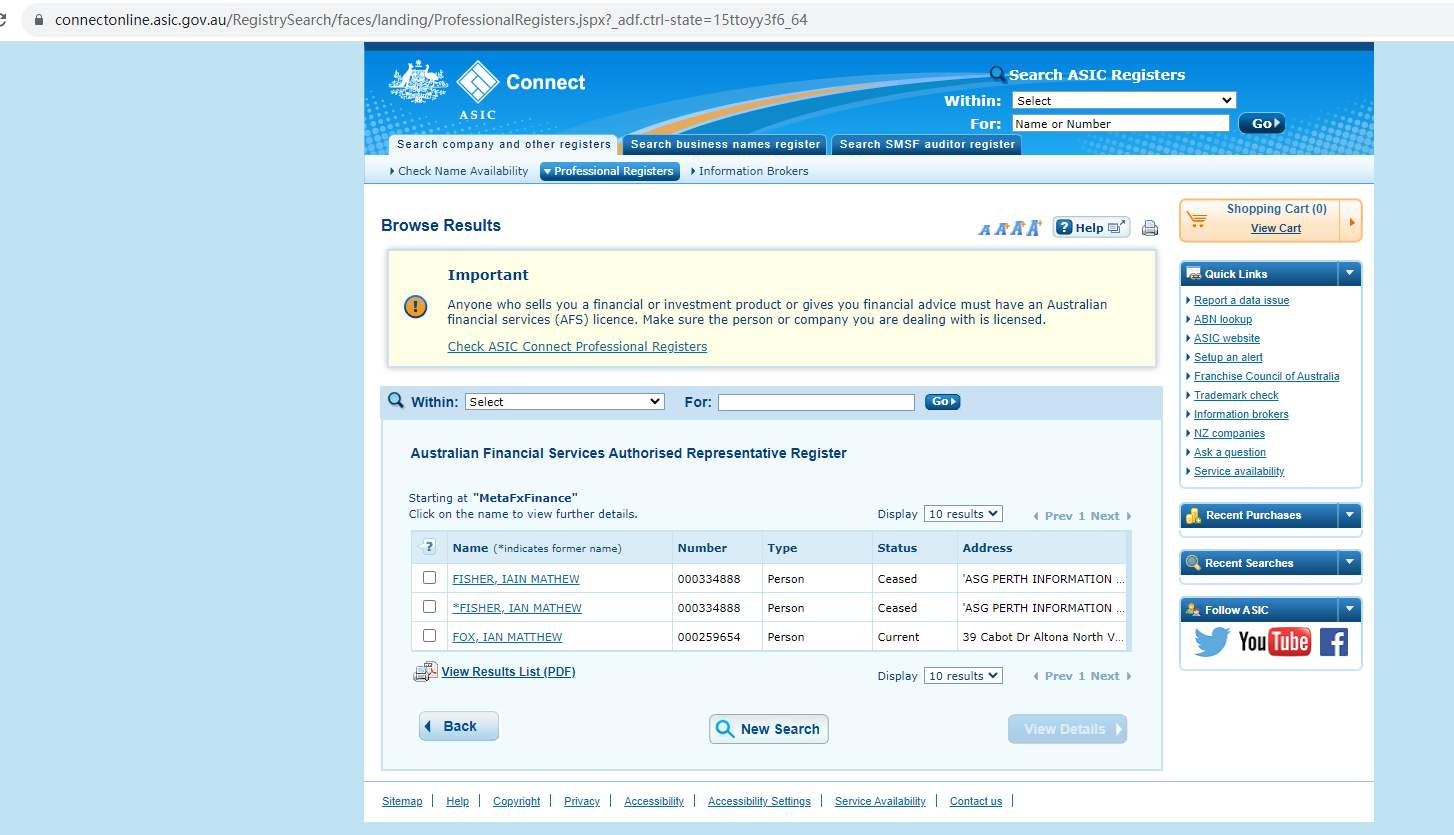The width and height of the screenshot is (1454, 835).
Task: Click the browser address bar lock icon
Action: click(x=39, y=20)
